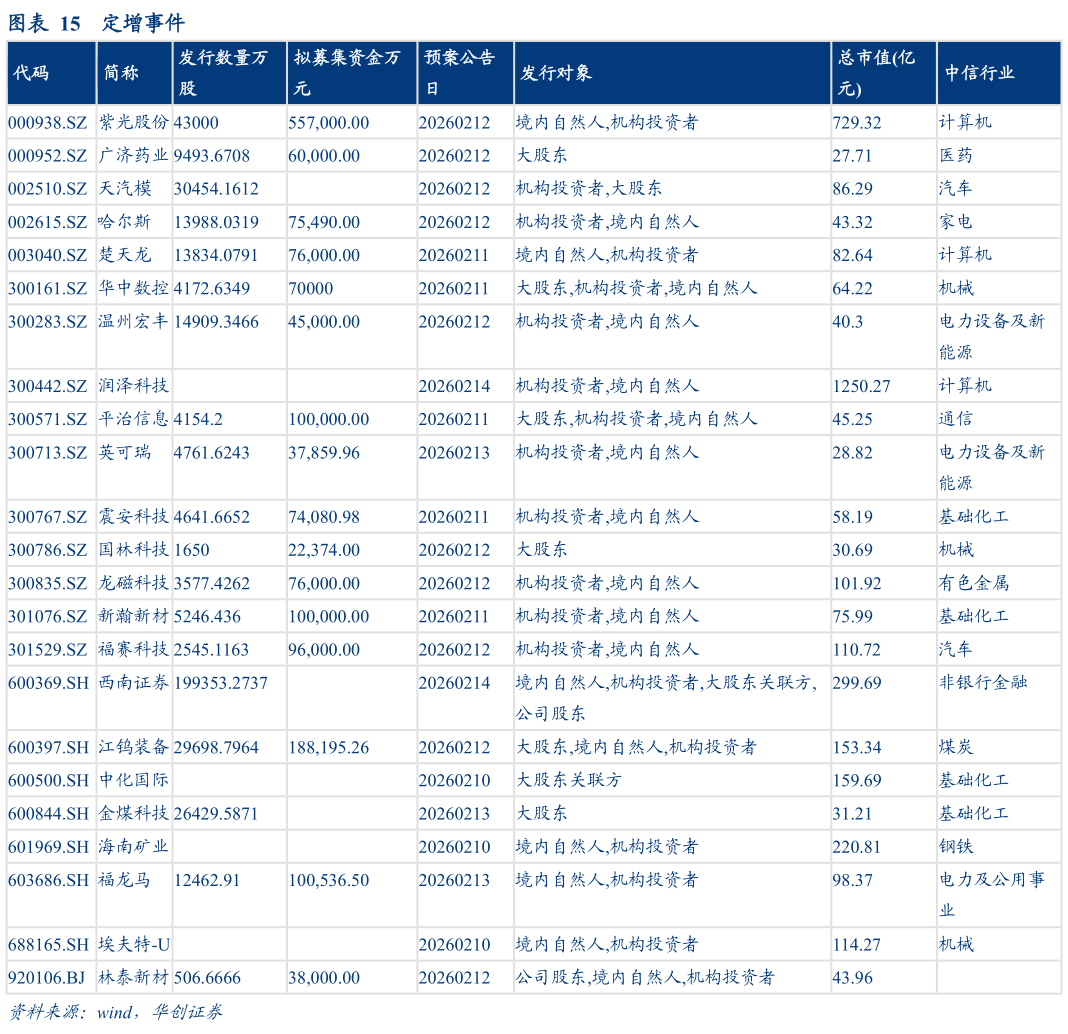Click stock code 000938.SZ

[x=48, y=123]
